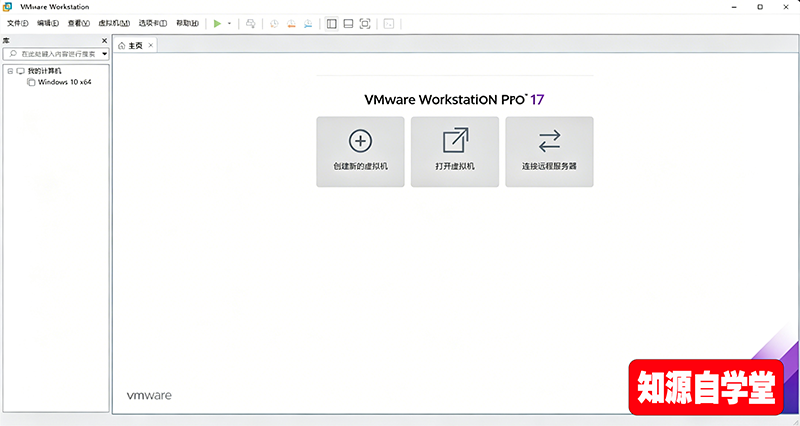The width and height of the screenshot is (800, 426).
Task: Open the power options dropdown arrow
Action: (229, 23)
